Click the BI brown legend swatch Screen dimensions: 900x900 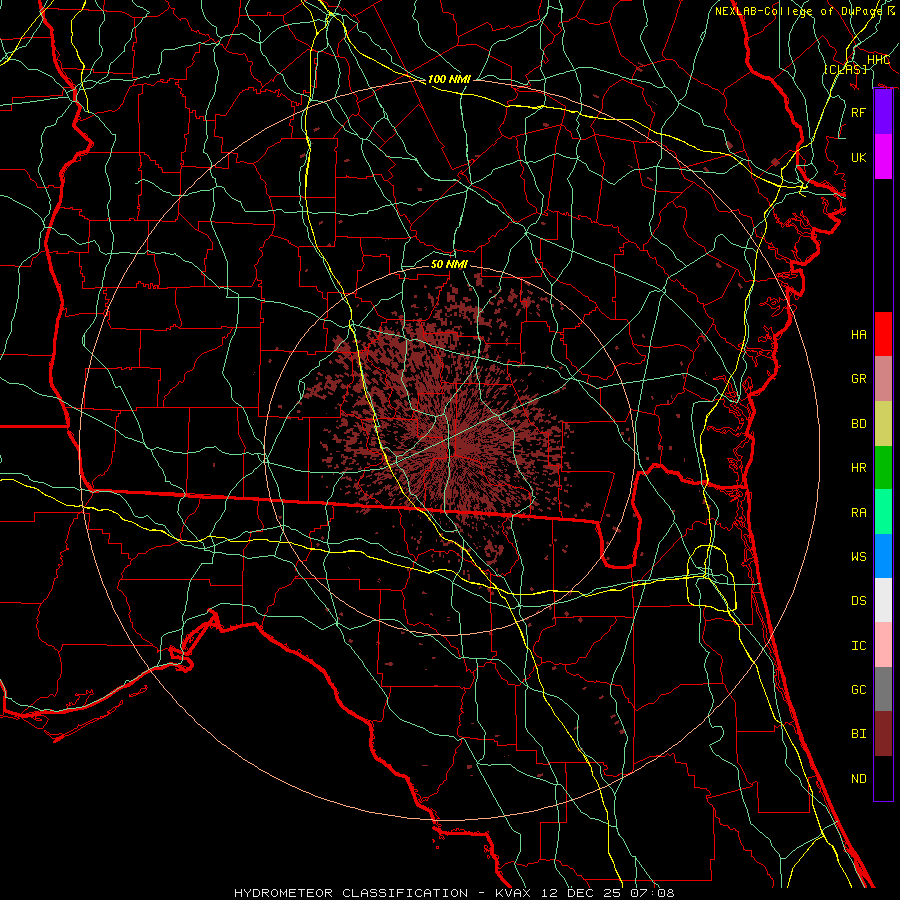pyautogui.click(x=883, y=734)
